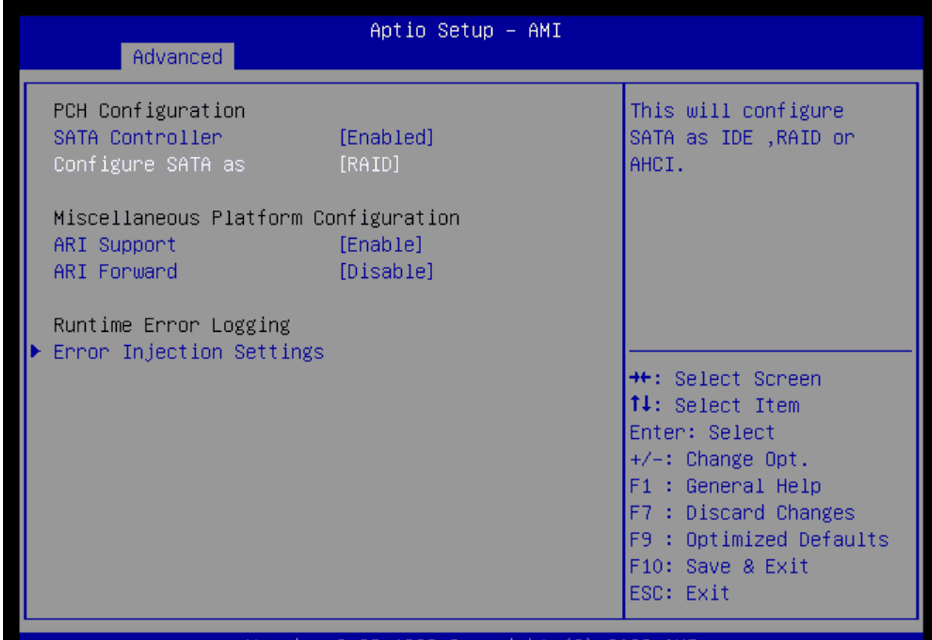Select the RAID value field
The image size is (932, 640).
pos(369,164)
